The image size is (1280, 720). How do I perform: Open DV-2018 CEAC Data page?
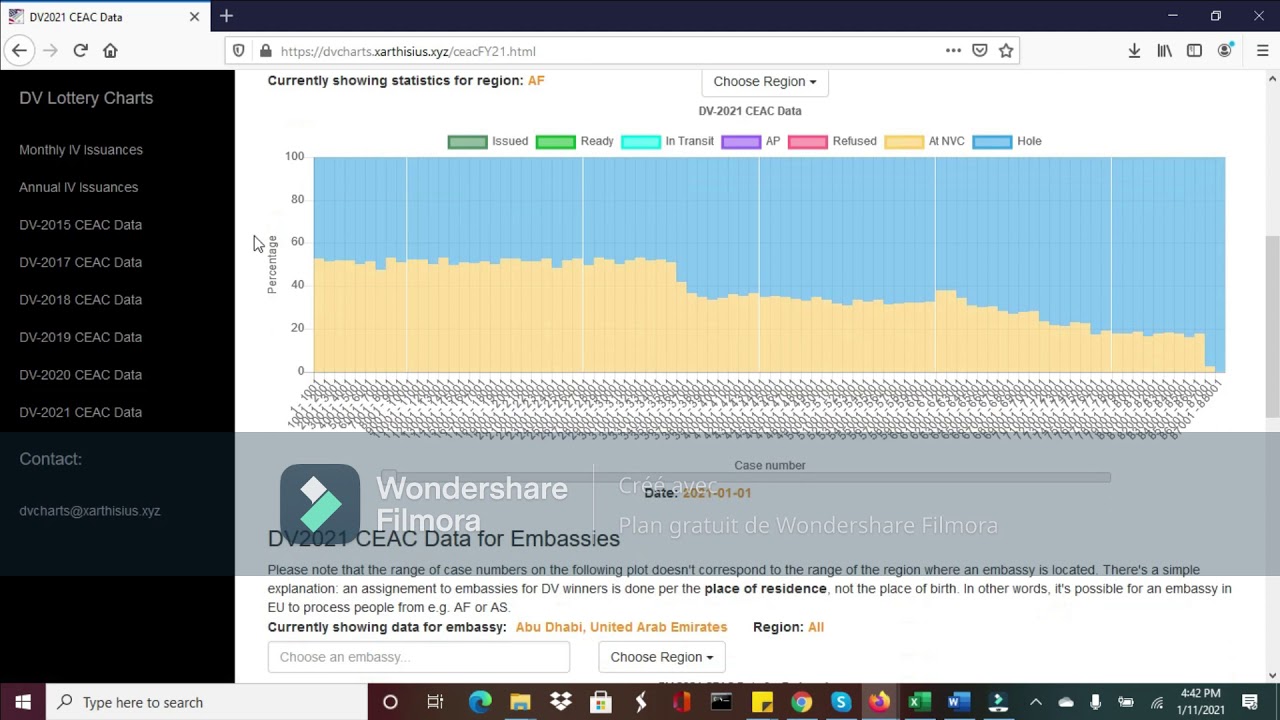point(80,300)
